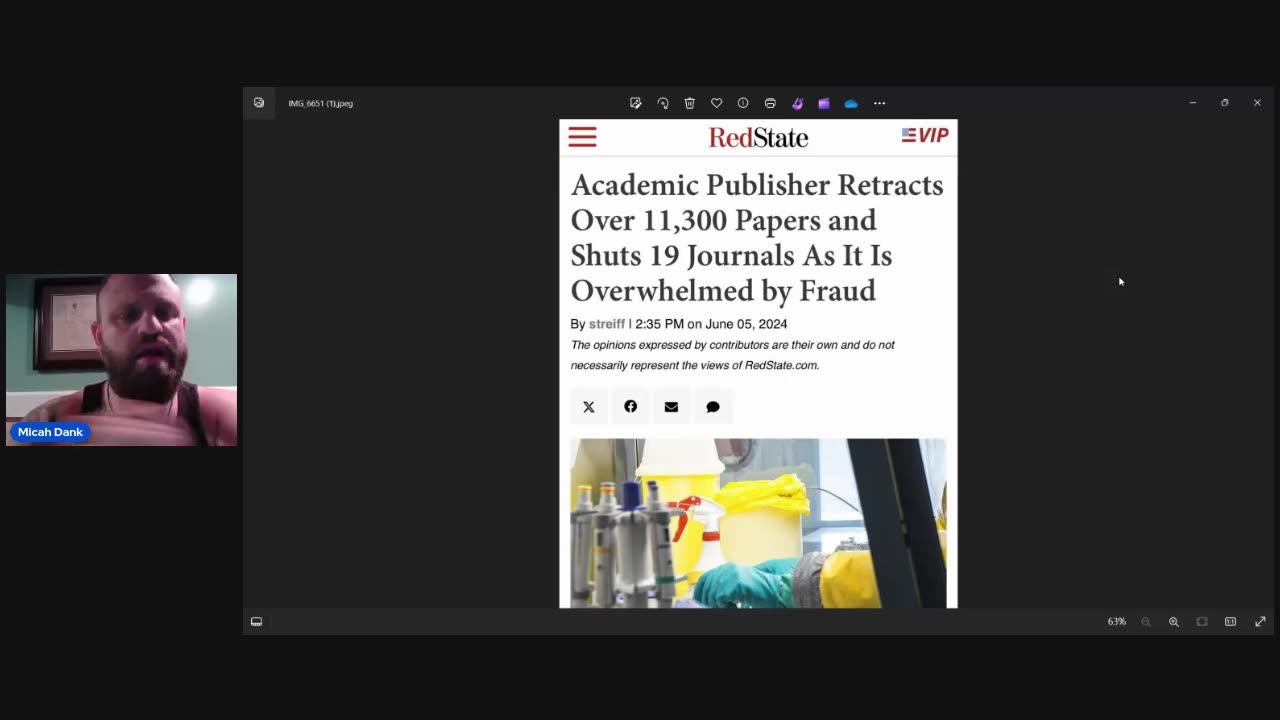Click the IMG_6651 (1).jpeg file name

(320, 103)
